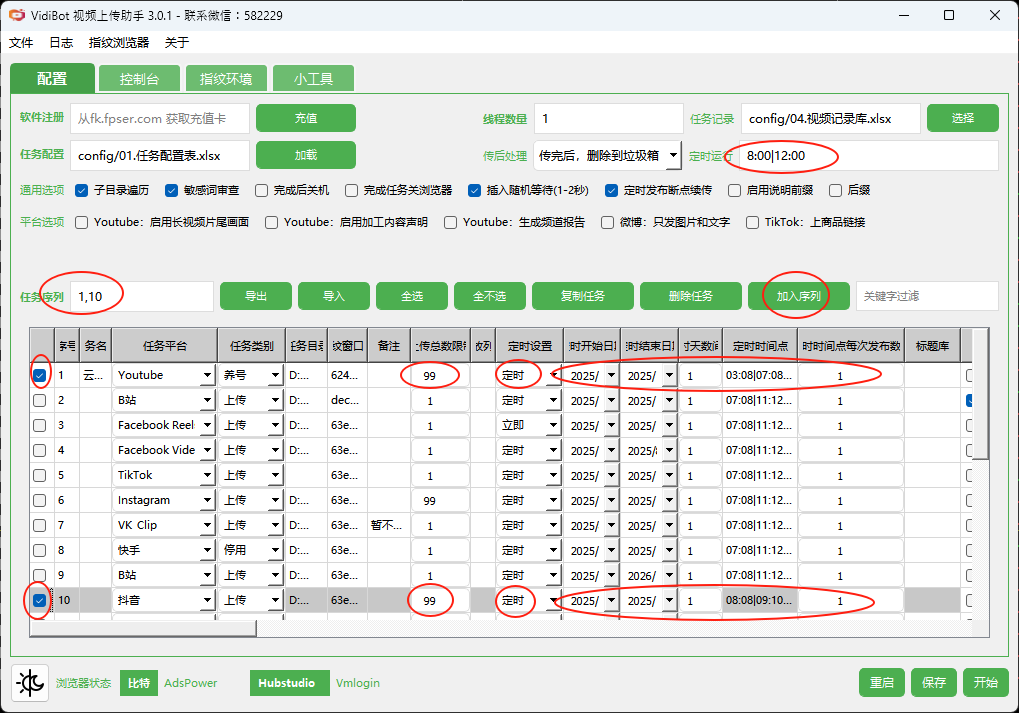Switch to the 指纹环境 tab
Screen dimensions: 1019x713
pos(226,79)
